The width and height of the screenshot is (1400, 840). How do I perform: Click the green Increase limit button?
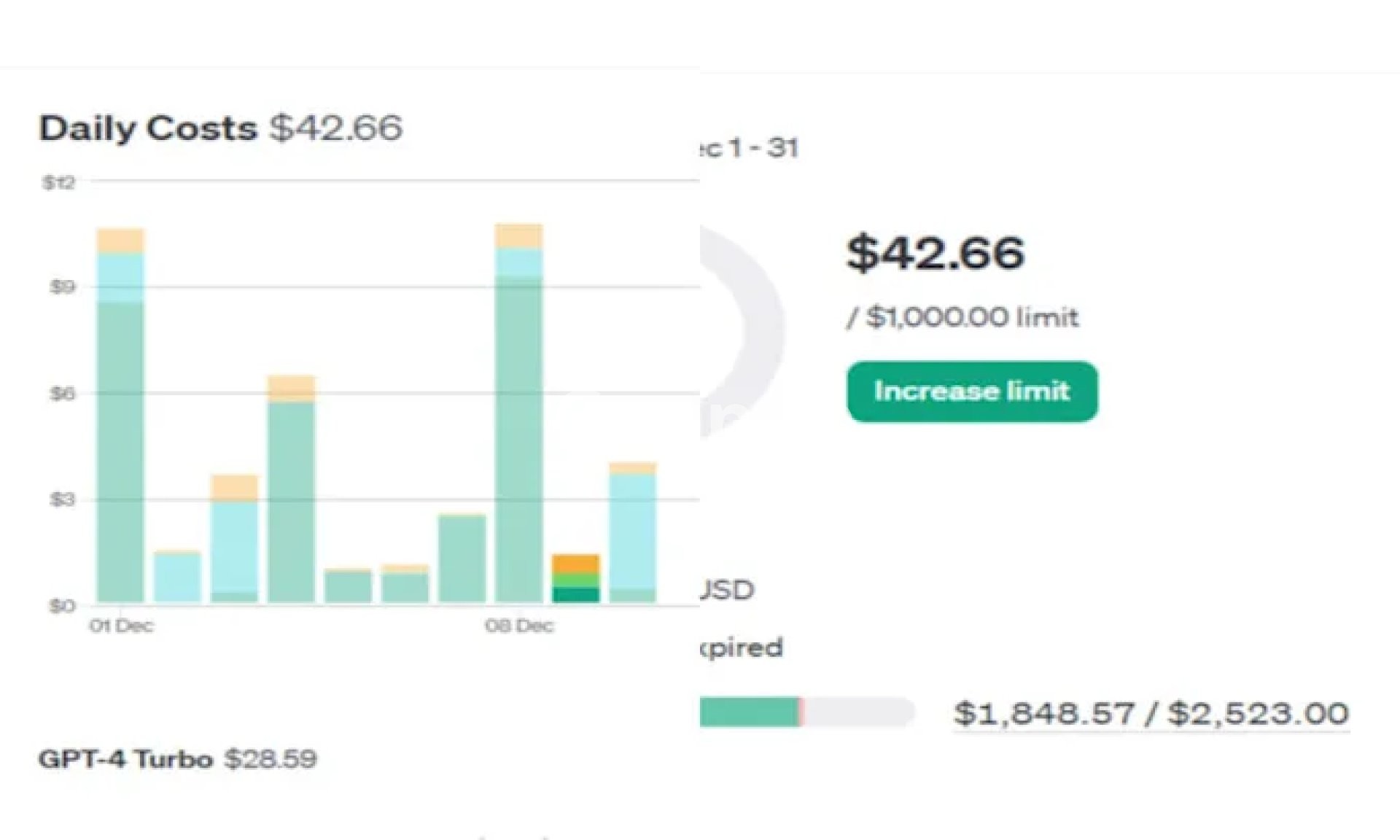point(972,392)
